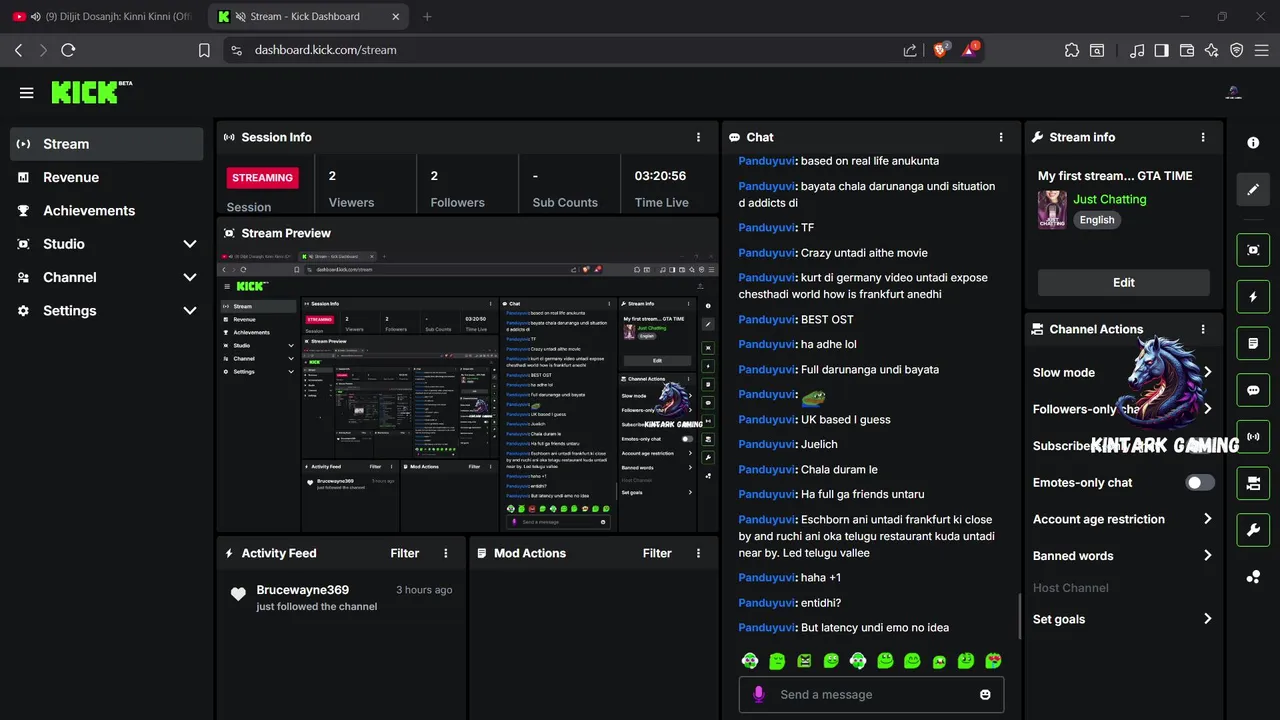Go back to previous page
Screen dimensions: 1280x720
(18, 50)
